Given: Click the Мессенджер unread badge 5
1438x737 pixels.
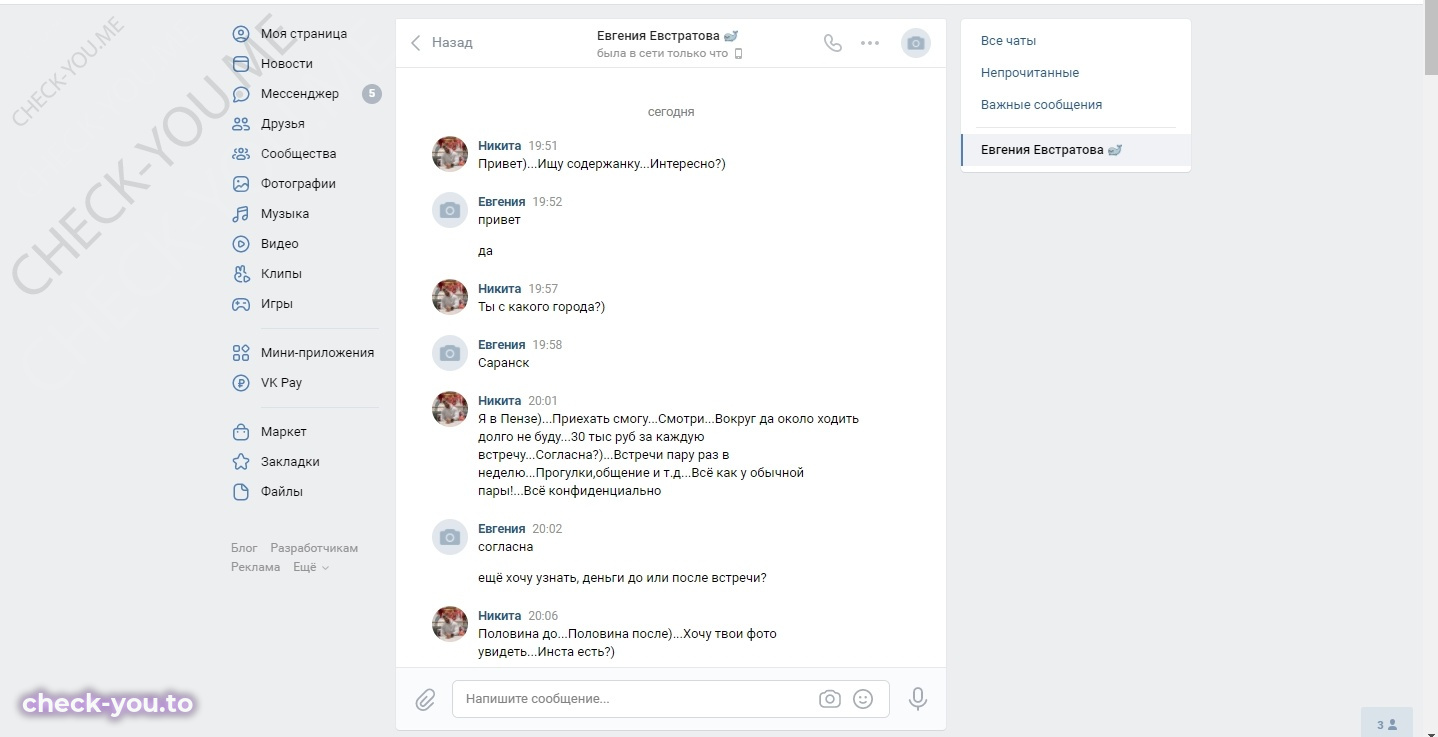Looking at the screenshot, I should [372, 94].
